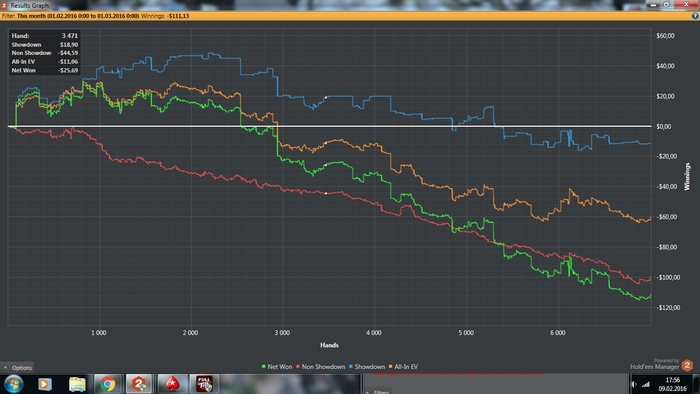Click the All-In EV line marker at hand 3471
This screenshot has height=394, width=700.
click(326, 143)
